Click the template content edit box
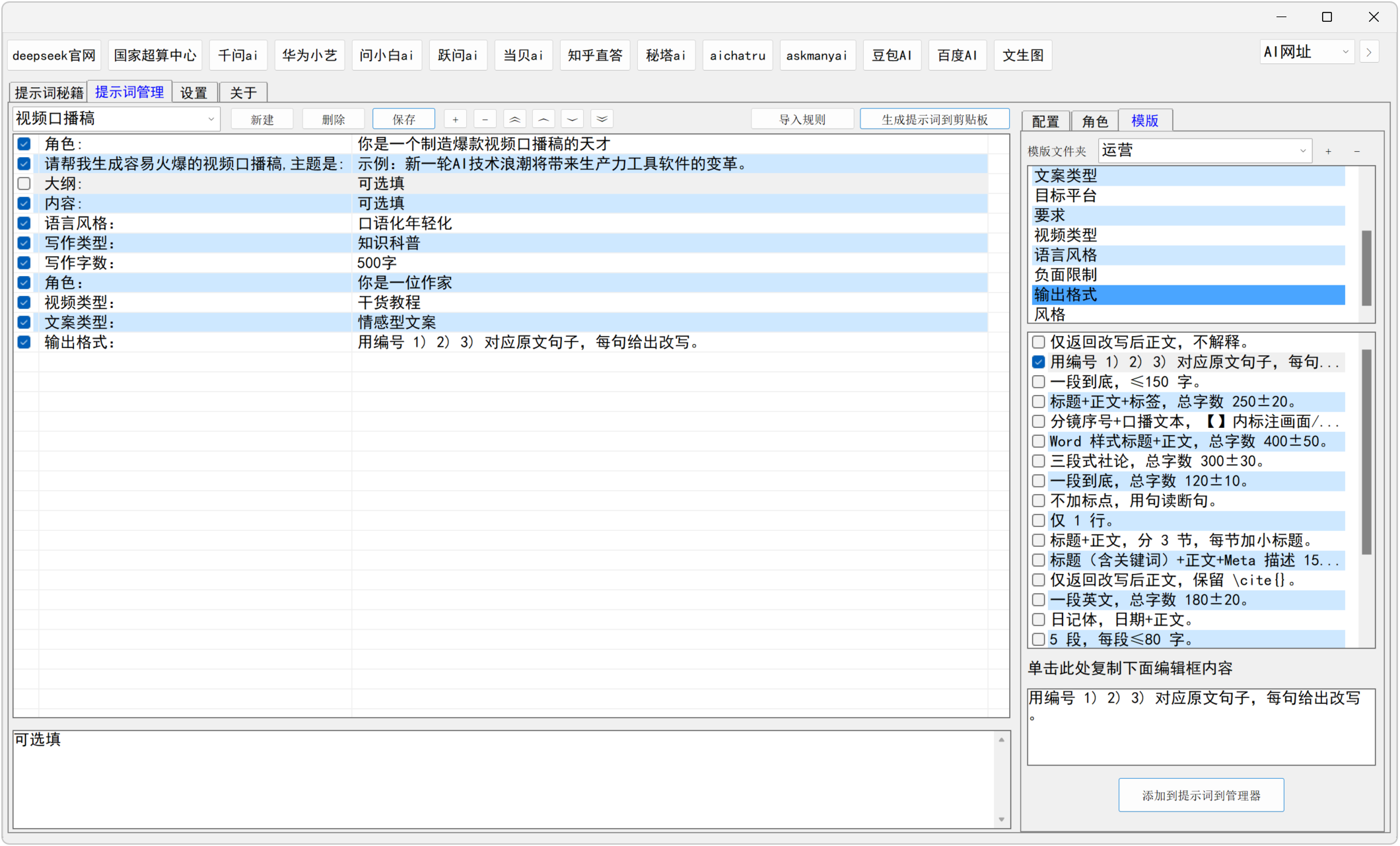Viewport: 1400px width, 846px height. tap(1201, 726)
